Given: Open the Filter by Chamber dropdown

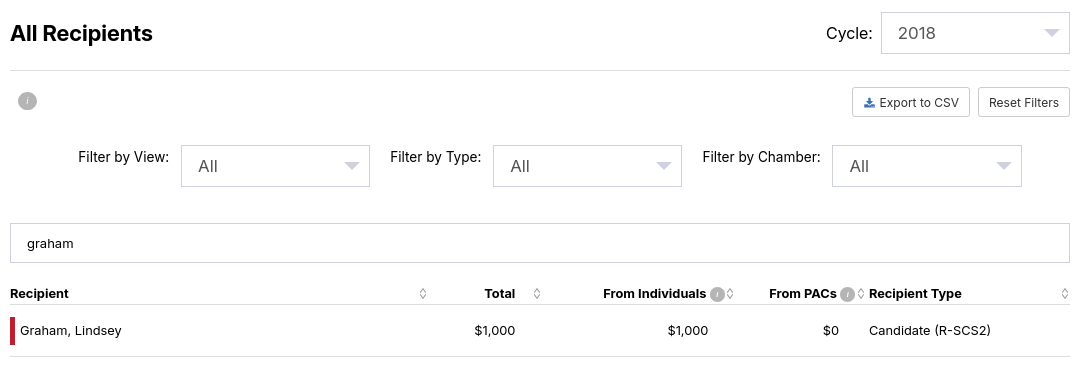Looking at the screenshot, I should click(x=927, y=166).
